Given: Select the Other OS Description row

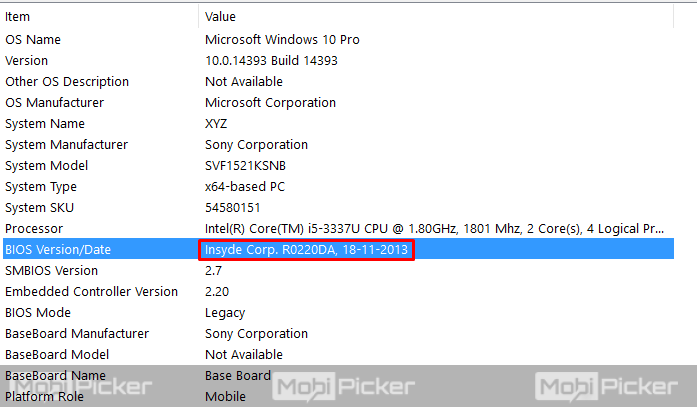Looking at the screenshot, I should (x=67, y=81).
